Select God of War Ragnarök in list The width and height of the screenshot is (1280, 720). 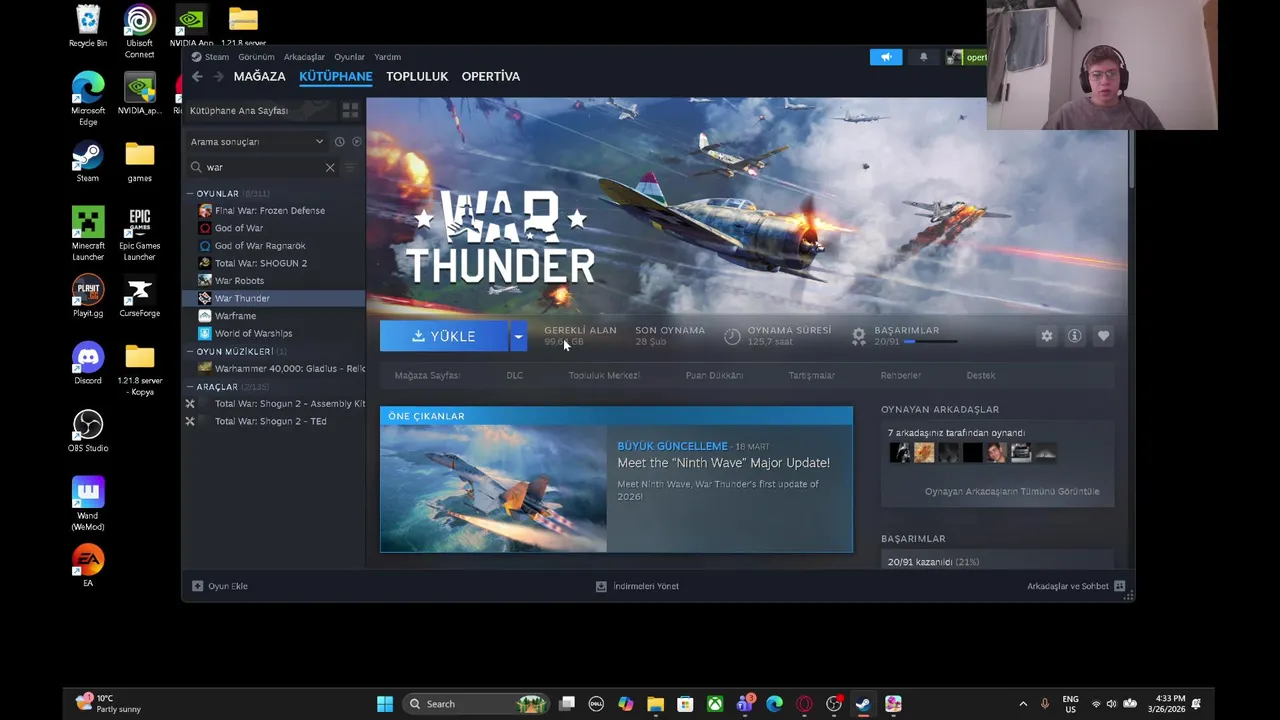pyautogui.click(x=260, y=246)
